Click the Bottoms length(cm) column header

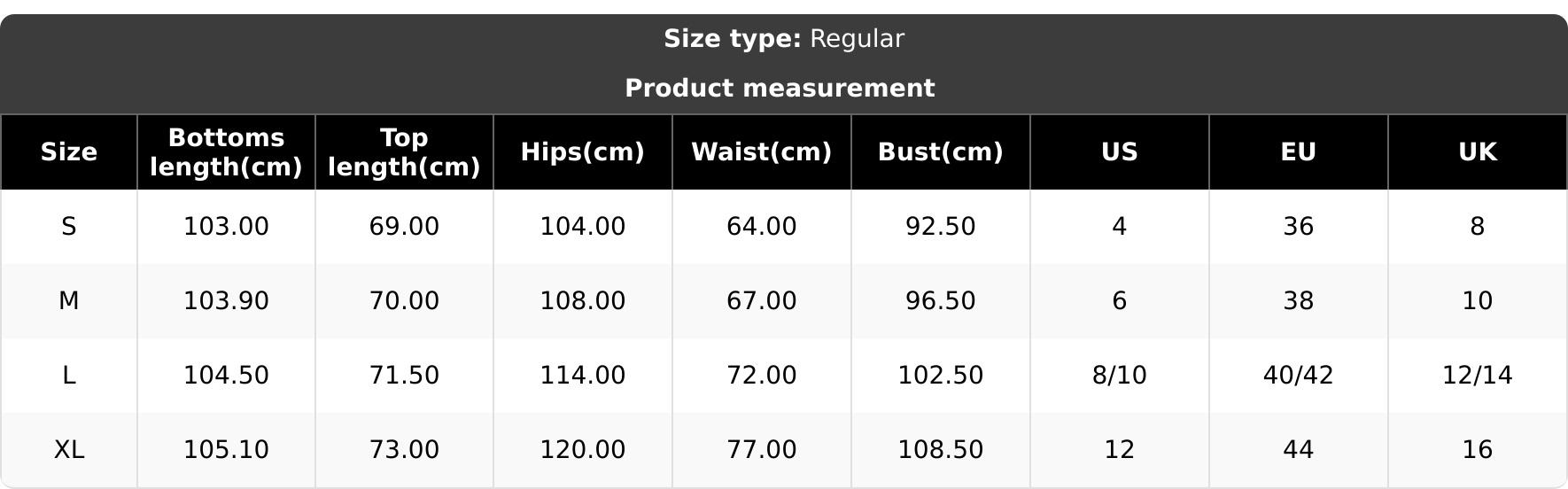[x=226, y=152]
